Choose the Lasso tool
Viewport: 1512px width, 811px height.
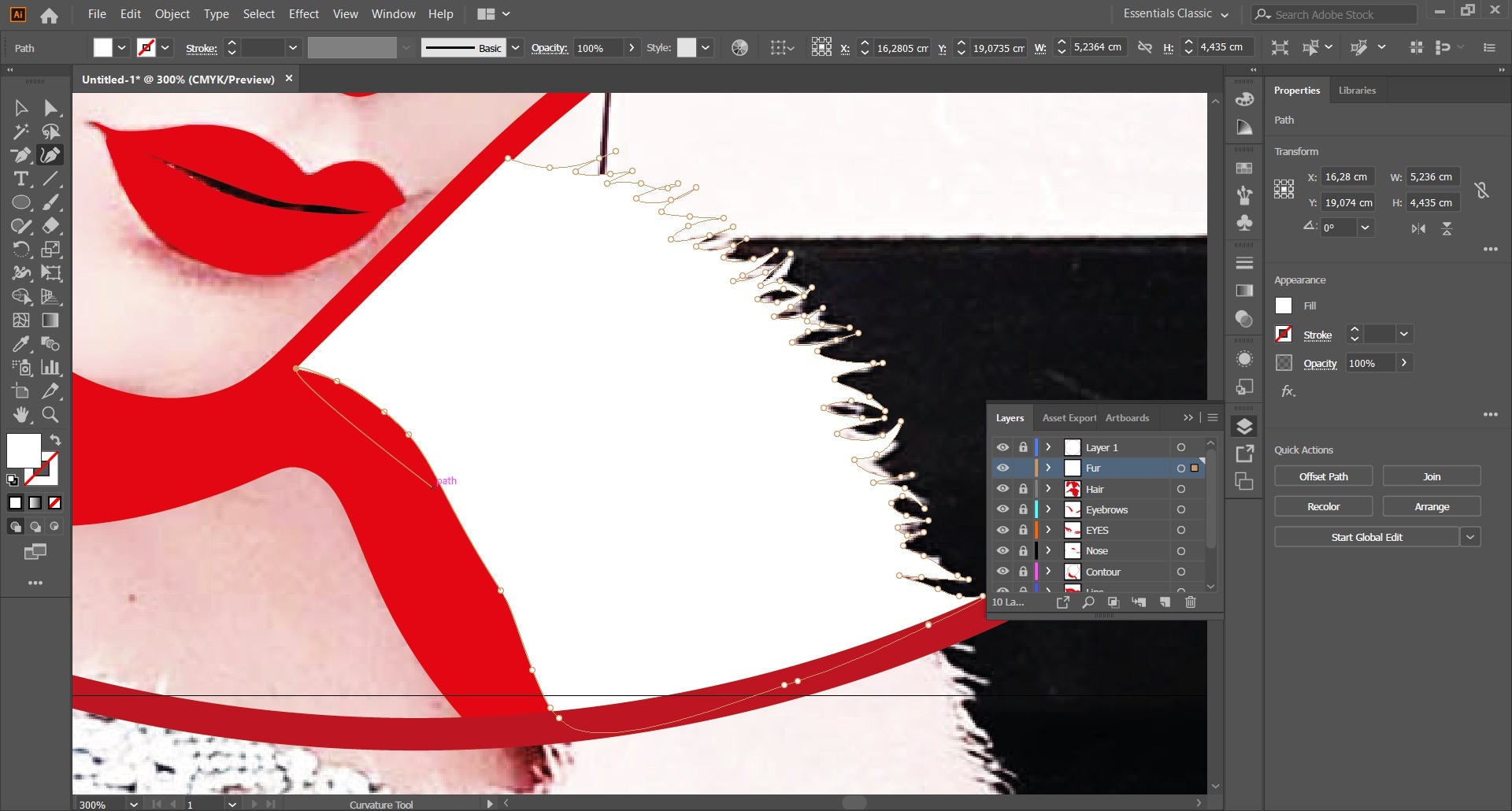(x=51, y=131)
